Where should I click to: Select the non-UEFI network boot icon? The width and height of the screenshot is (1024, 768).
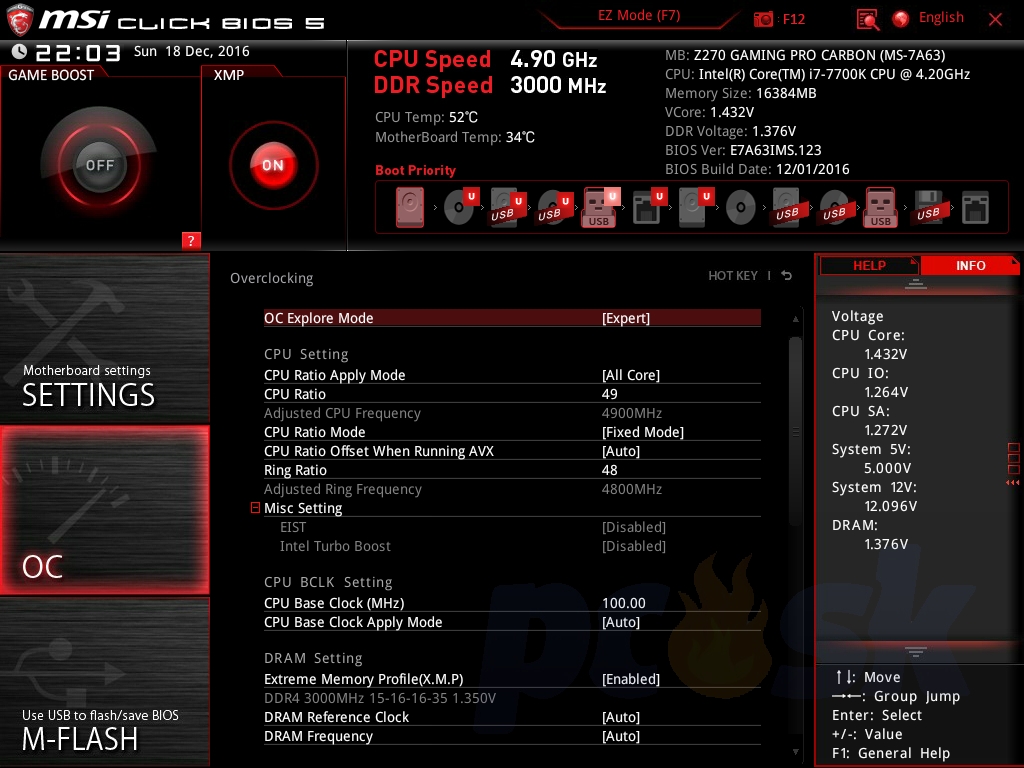coord(975,208)
